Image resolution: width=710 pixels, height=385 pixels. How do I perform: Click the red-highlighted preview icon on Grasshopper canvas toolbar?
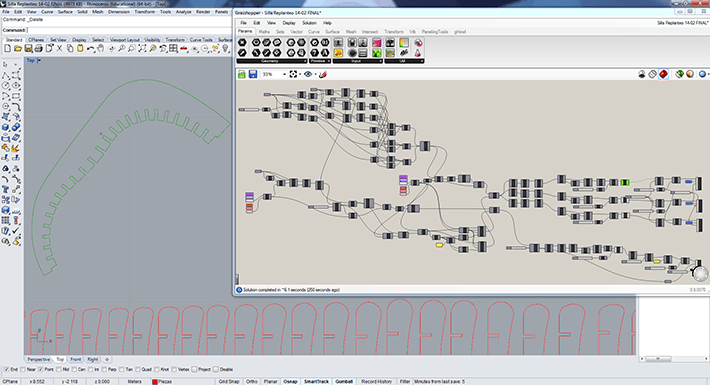(x=663, y=74)
